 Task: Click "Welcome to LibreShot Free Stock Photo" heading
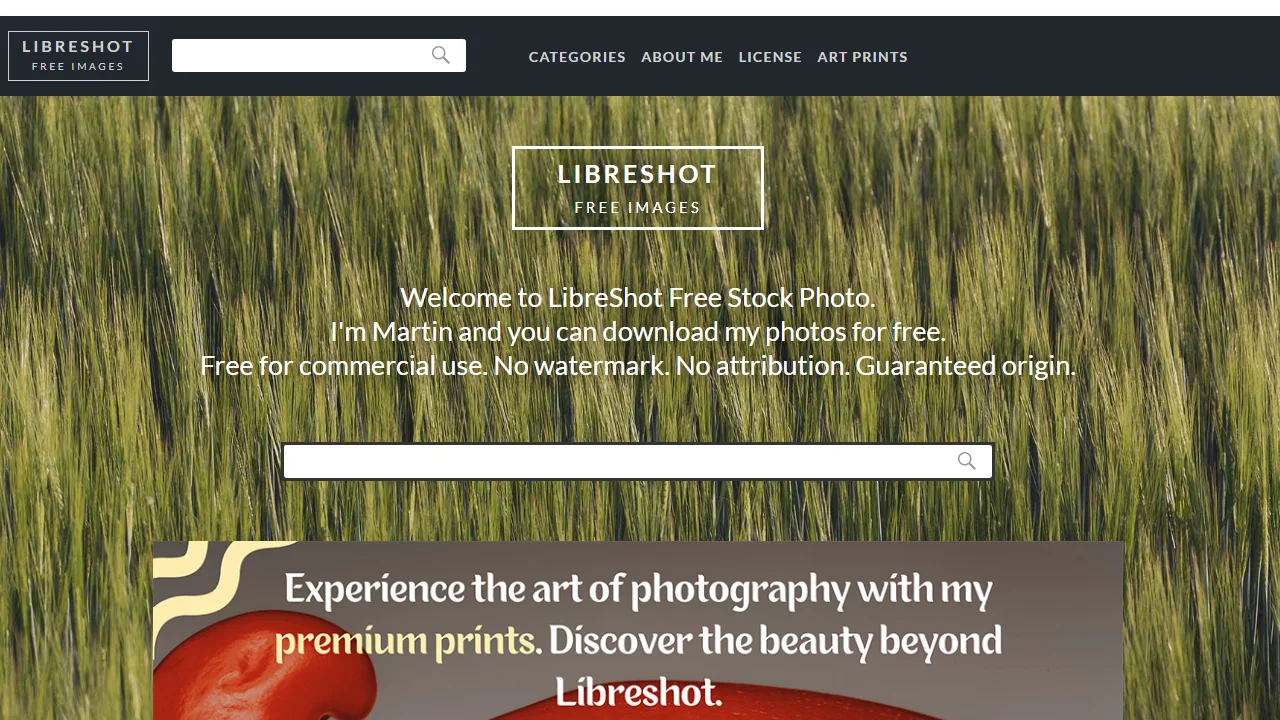[x=638, y=298]
